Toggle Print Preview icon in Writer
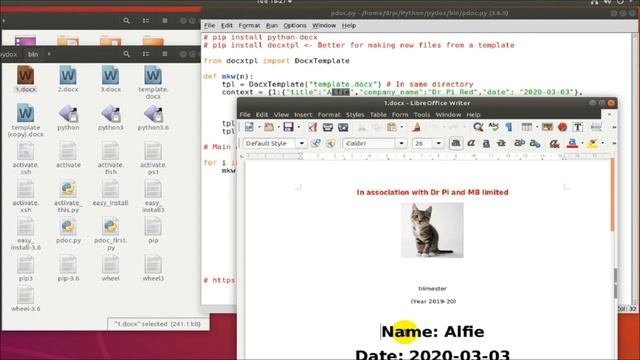Screen dimensions: 640x360 343,127
